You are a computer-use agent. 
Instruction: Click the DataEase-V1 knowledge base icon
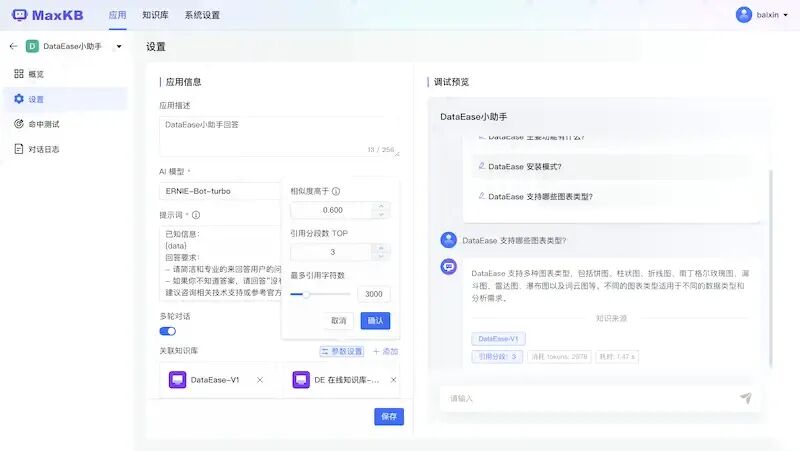click(177, 380)
